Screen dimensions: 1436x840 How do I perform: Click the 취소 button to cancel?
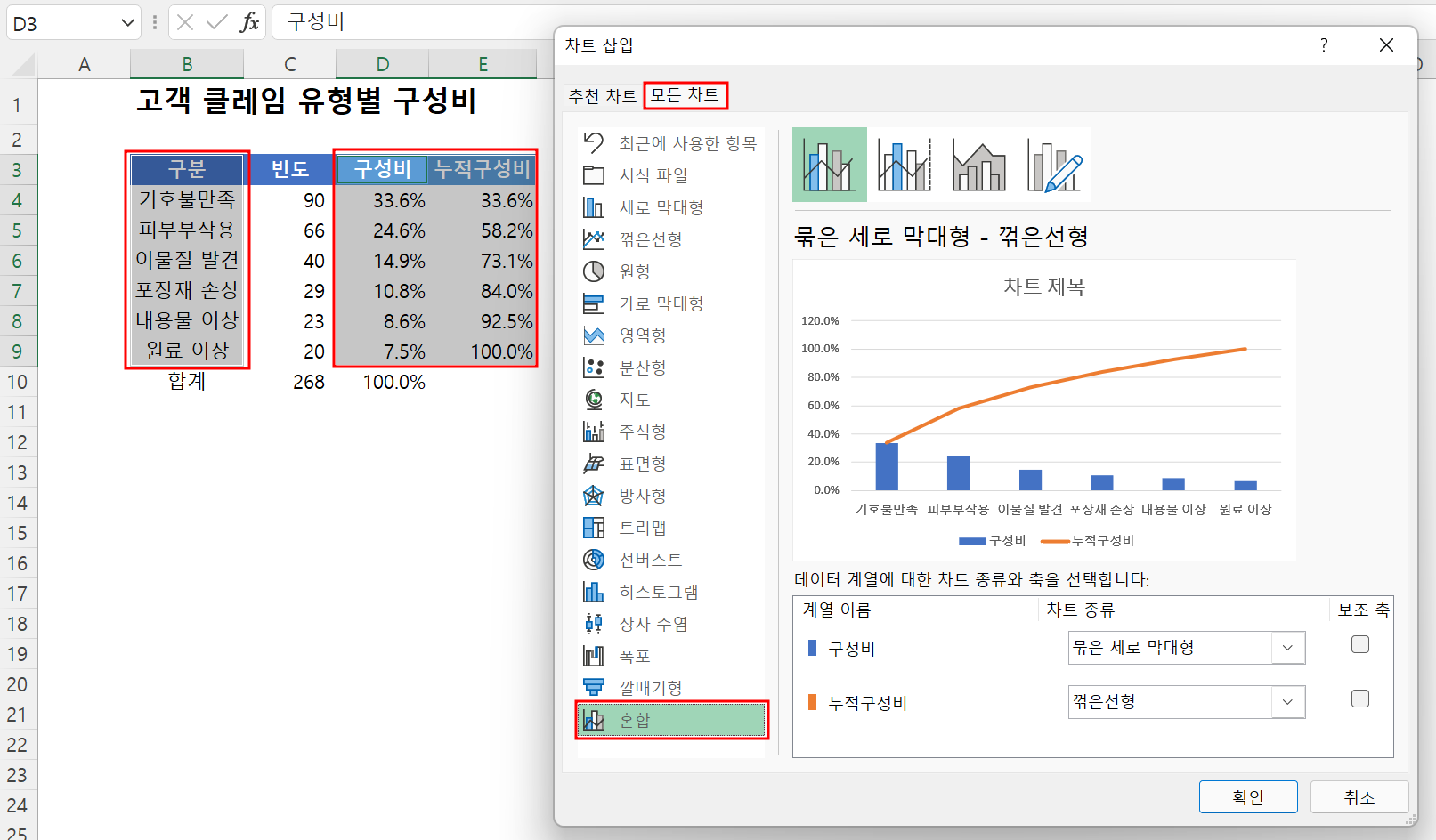[1359, 796]
